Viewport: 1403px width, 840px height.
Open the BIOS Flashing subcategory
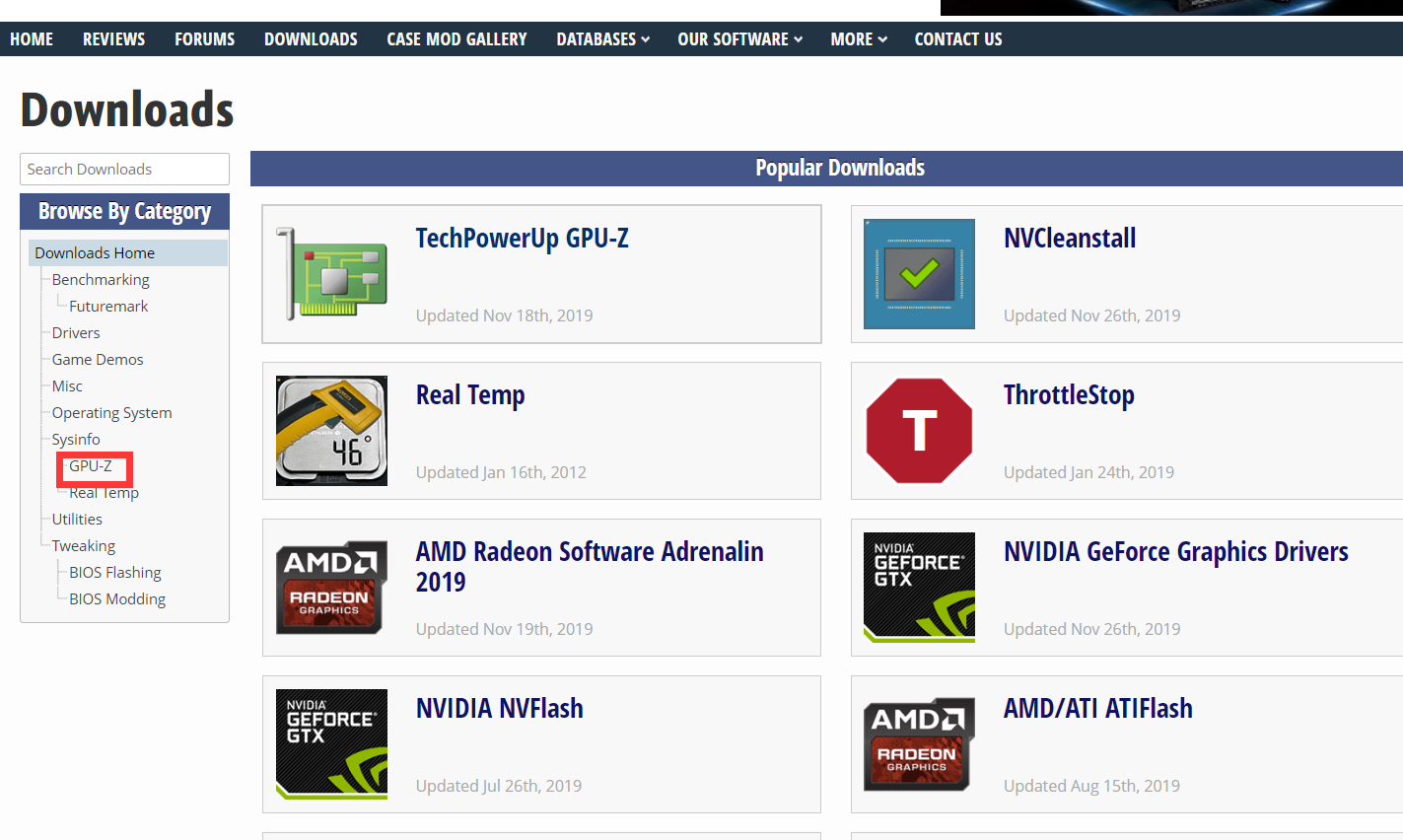(115, 573)
